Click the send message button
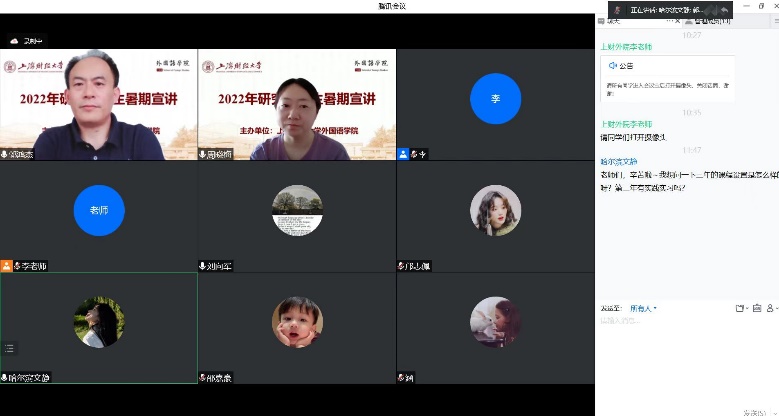Screen dimensions: 779x416 (x=752, y=411)
